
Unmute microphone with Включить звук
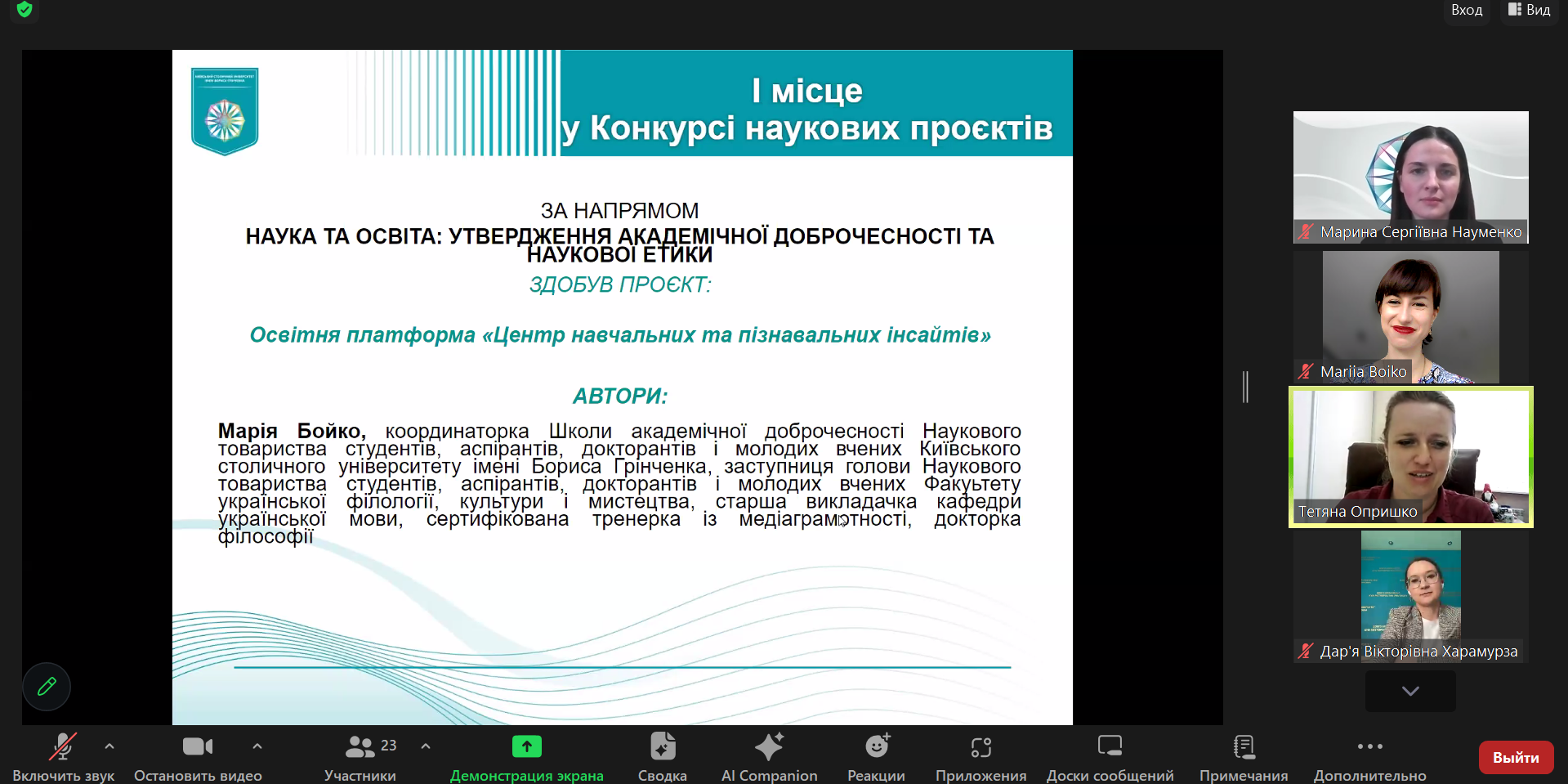click(63, 746)
